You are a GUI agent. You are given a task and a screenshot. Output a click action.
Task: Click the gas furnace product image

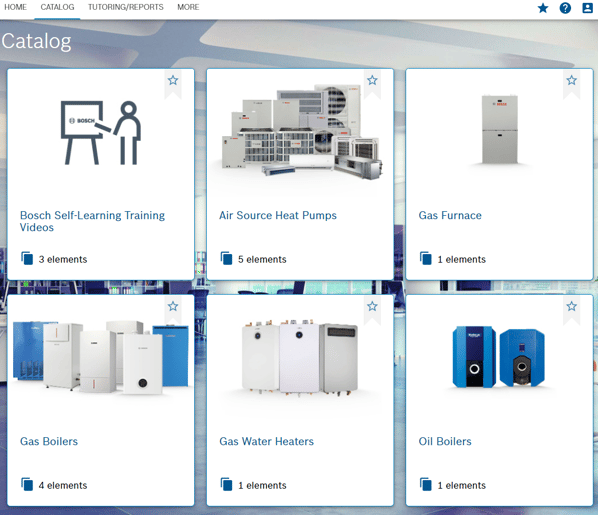500,130
